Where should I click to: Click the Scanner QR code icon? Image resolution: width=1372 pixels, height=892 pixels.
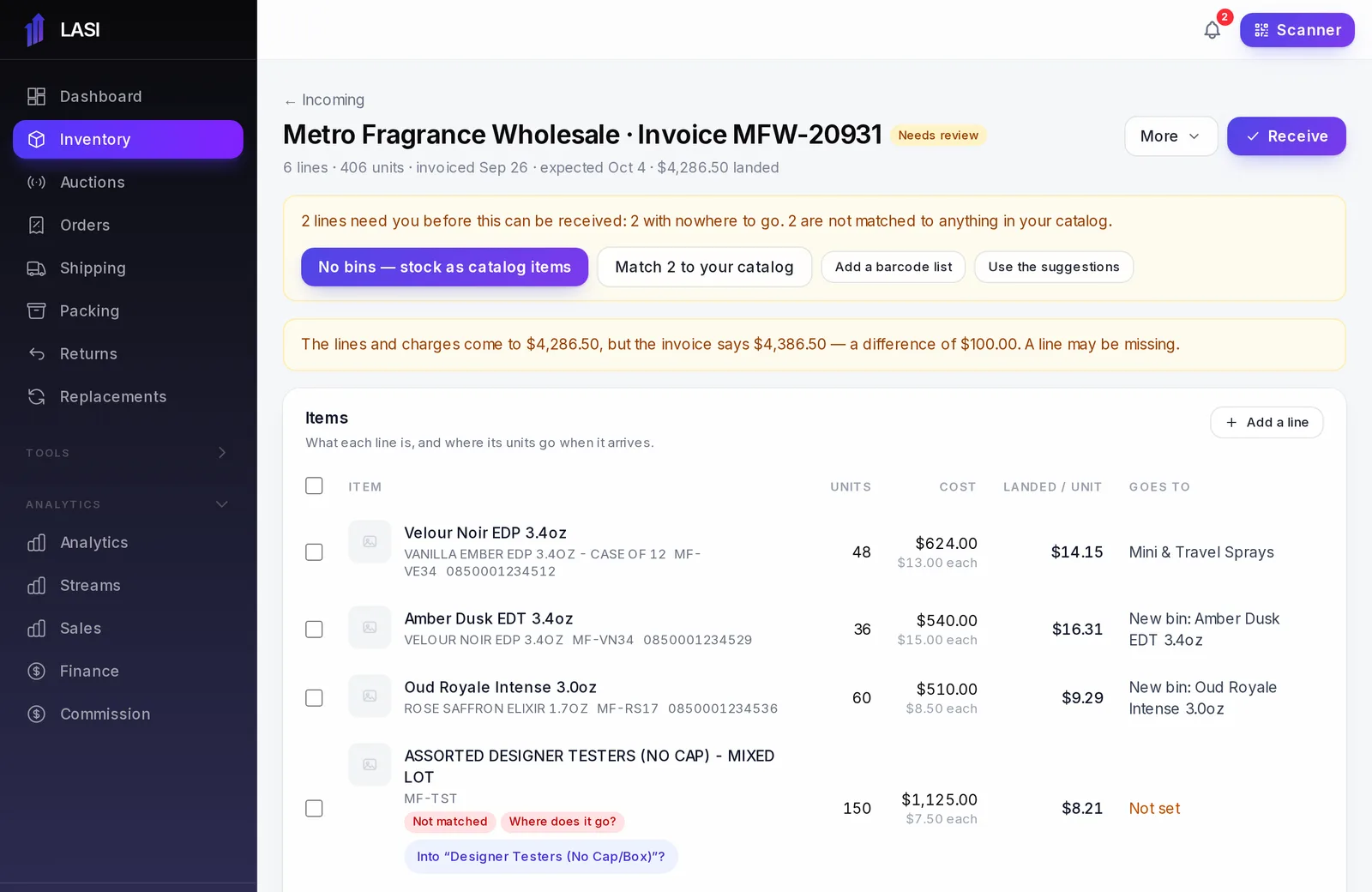coord(1261,30)
